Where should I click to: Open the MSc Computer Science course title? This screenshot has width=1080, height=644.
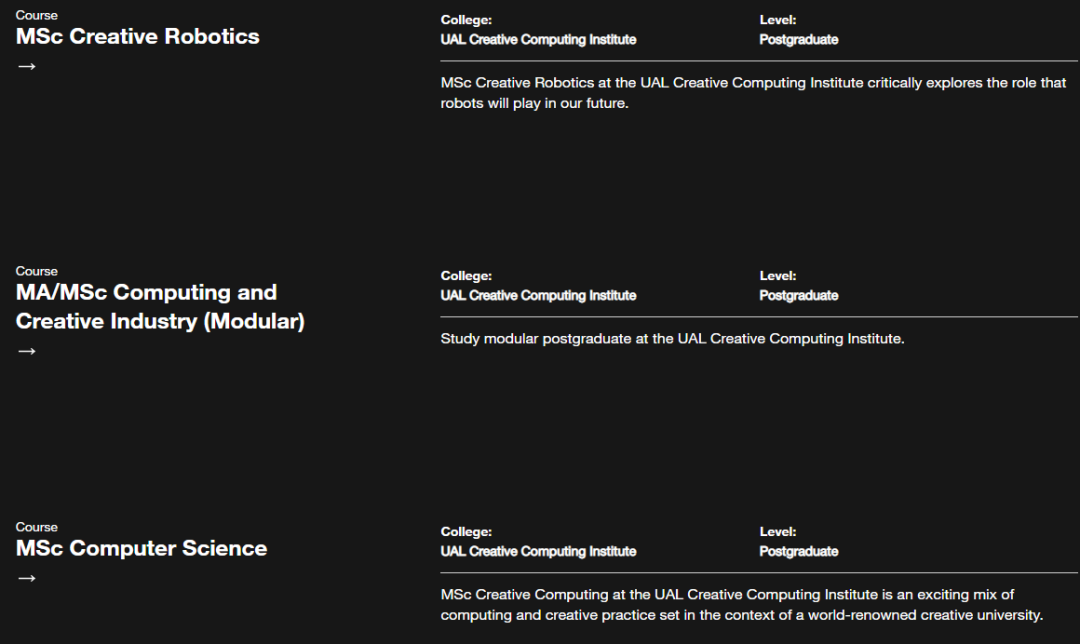141,548
